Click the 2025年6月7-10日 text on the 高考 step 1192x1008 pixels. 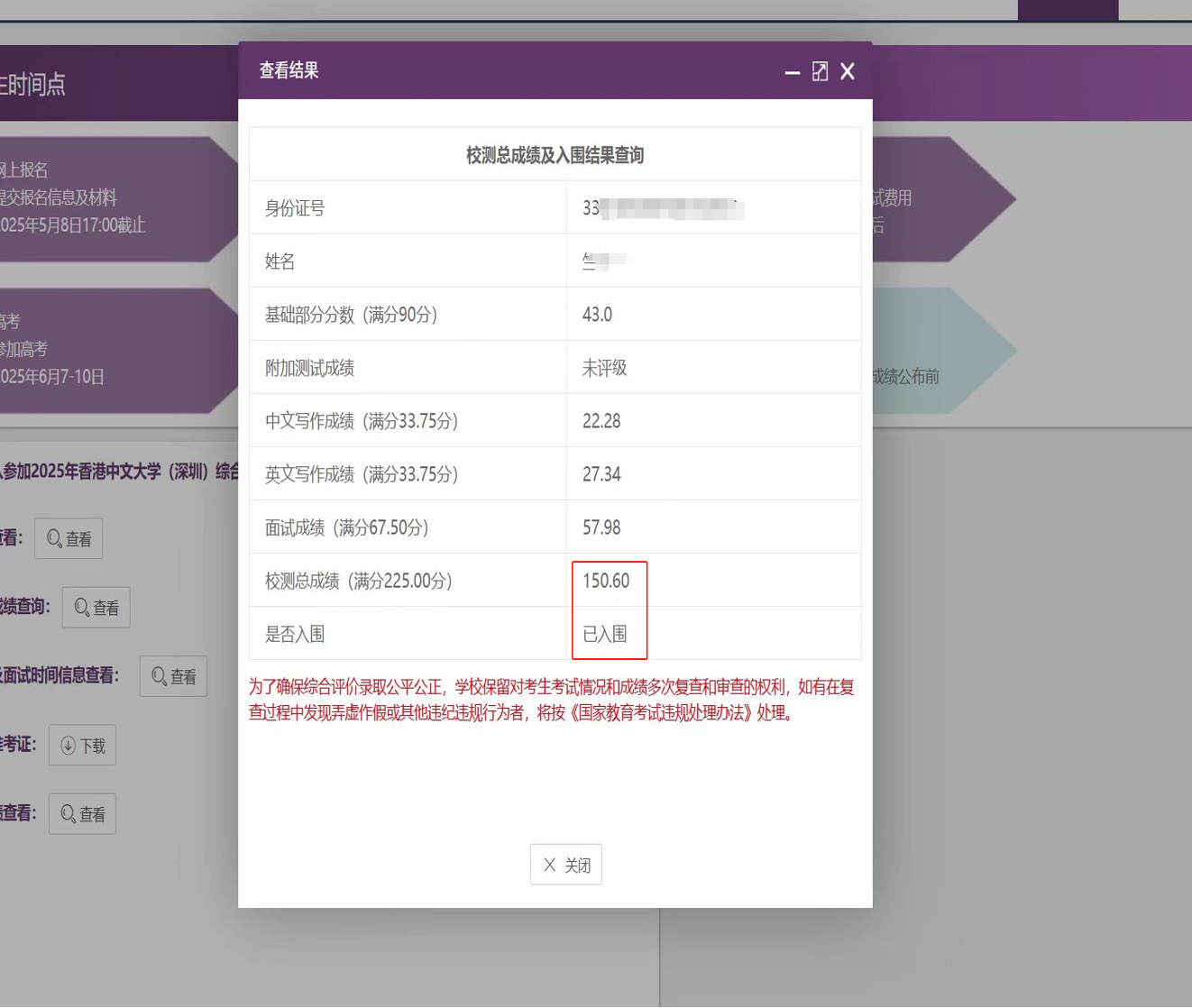(x=52, y=377)
